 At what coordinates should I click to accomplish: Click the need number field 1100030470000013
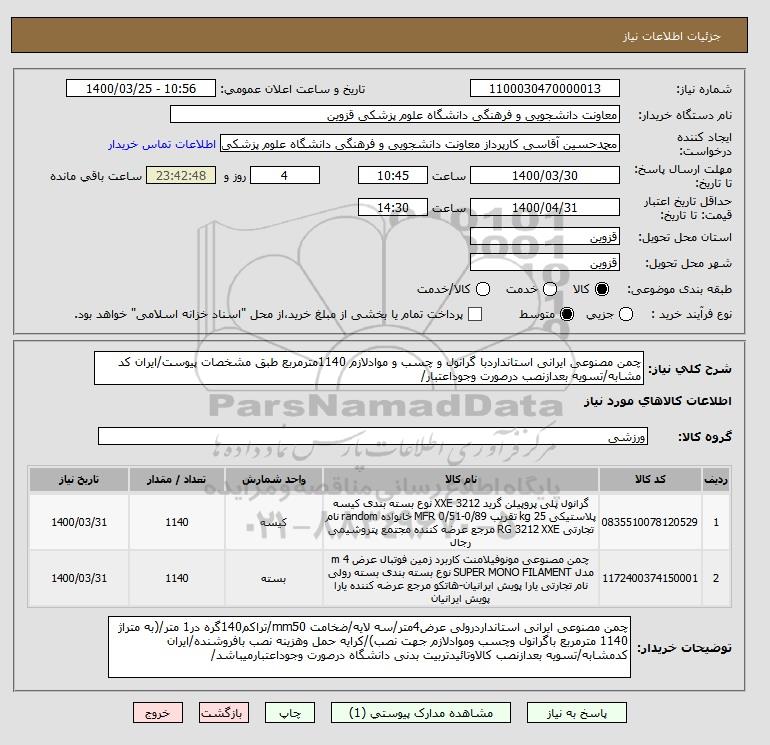pos(545,88)
